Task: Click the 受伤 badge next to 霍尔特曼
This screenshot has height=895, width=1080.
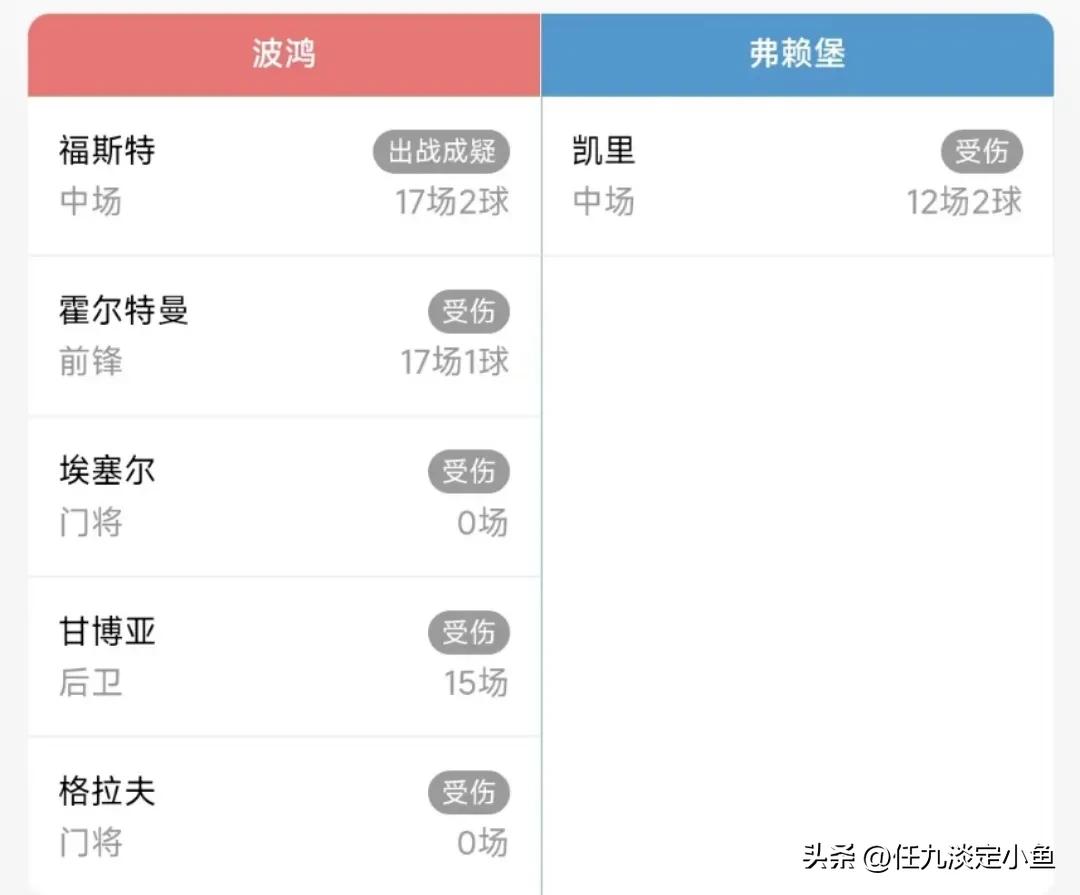Action: [470, 312]
